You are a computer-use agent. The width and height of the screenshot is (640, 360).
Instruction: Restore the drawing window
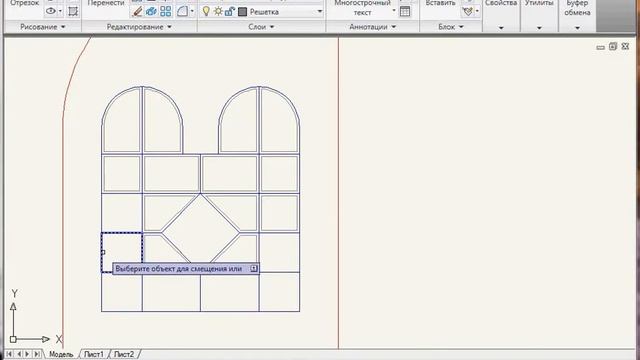point(613,47)
